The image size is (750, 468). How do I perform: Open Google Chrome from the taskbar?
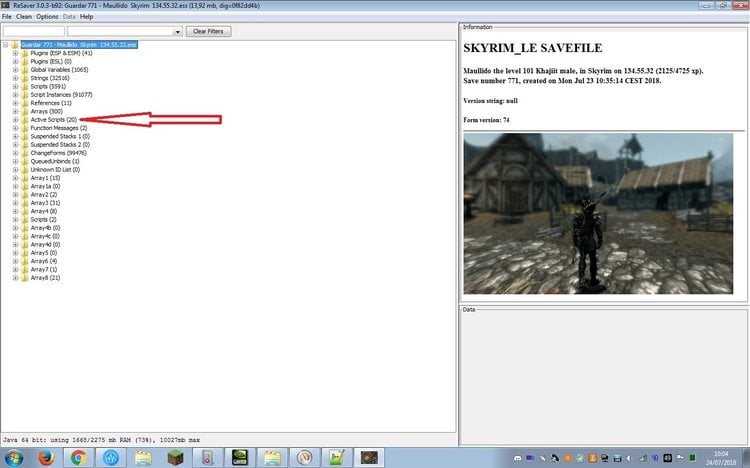point(79,458)
